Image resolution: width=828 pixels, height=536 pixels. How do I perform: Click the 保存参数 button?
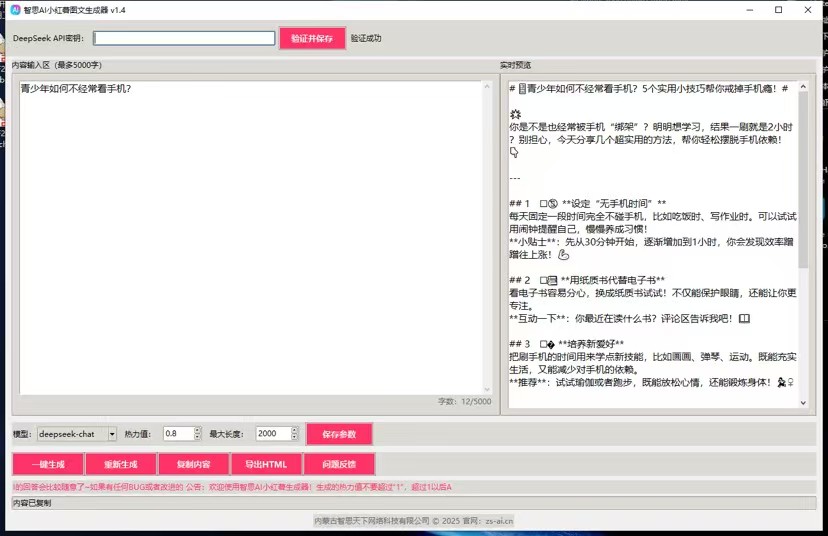[339, 434]
